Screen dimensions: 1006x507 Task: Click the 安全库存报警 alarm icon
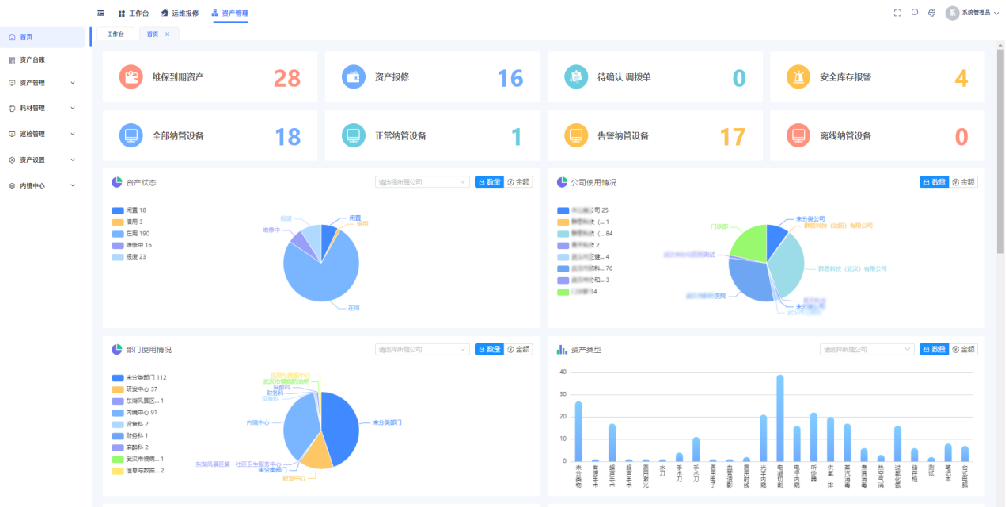pos(797,77)
